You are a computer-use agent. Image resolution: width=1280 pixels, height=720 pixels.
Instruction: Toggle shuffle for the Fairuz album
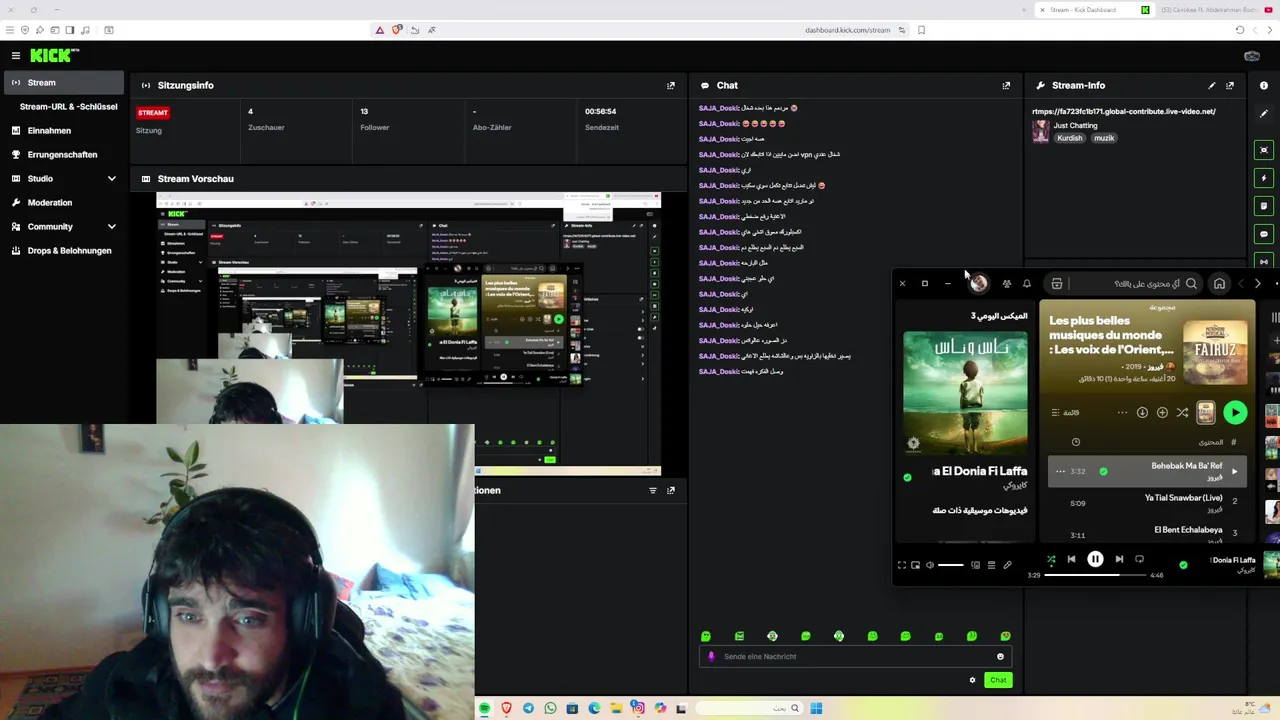pyautogui.click(x=1182, y=412)
